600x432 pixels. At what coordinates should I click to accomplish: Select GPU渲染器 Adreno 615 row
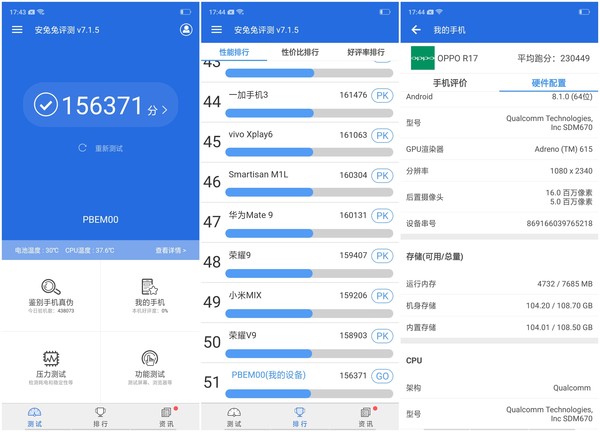(499, 149)
